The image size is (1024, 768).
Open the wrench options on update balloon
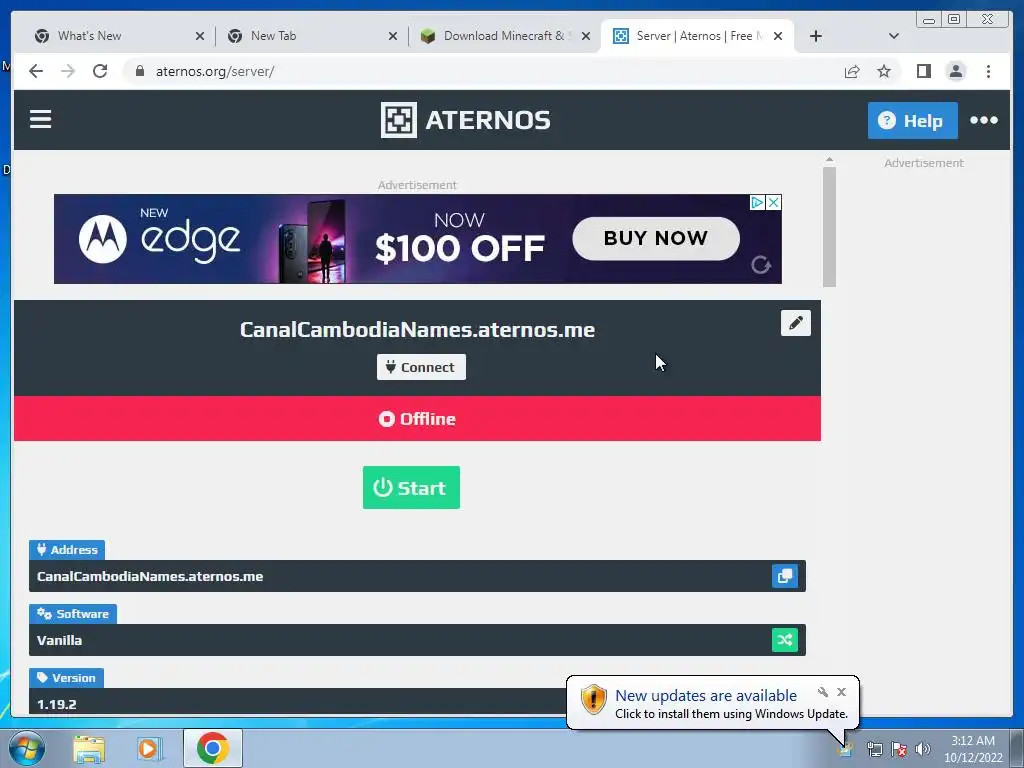[823, 692]
